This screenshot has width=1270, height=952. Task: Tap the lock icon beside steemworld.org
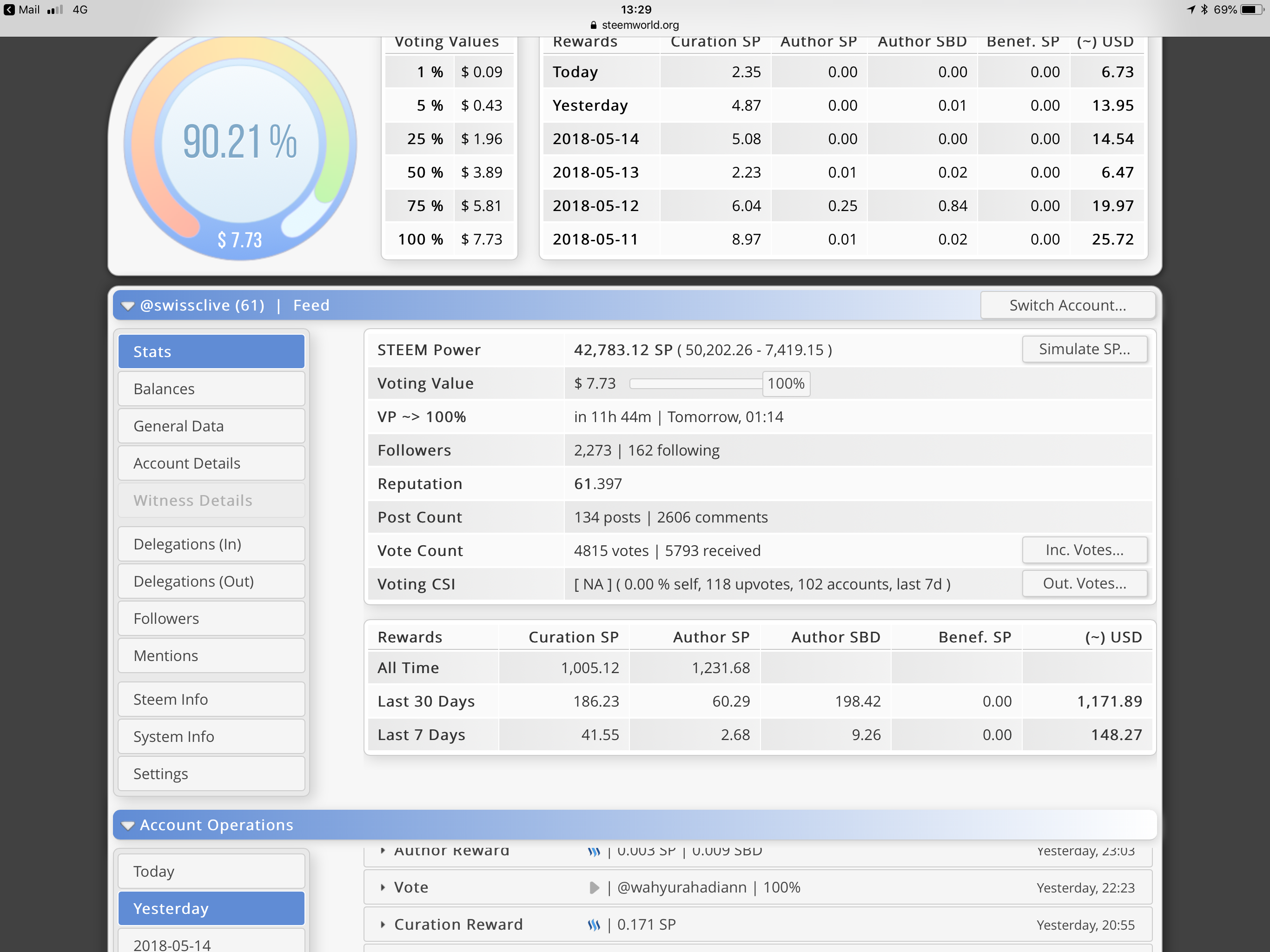point(594,25)
